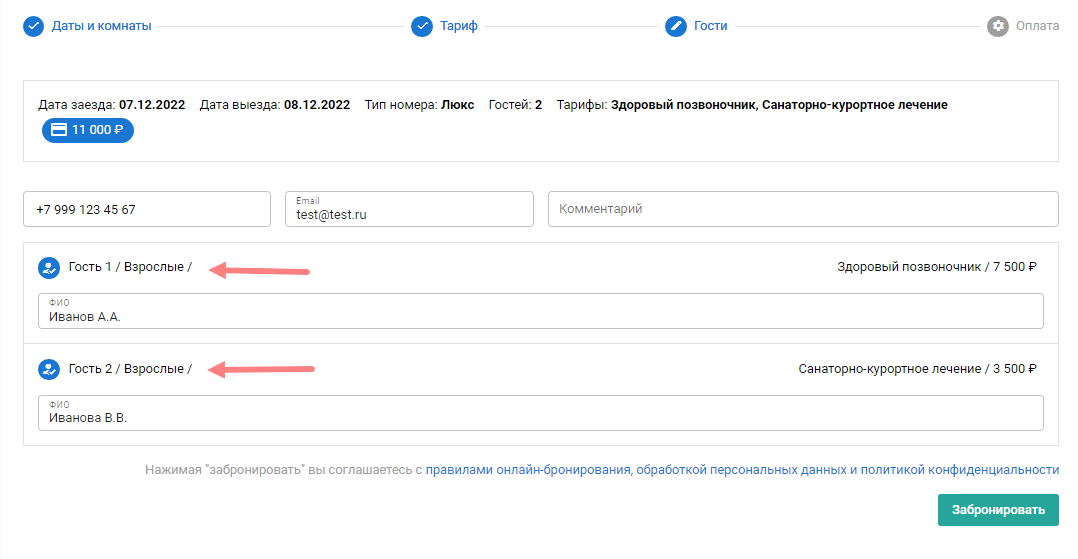Click the tariffs summary Здоровый позвоночник, Санаторно-курортное лечение

pos(779,105)
